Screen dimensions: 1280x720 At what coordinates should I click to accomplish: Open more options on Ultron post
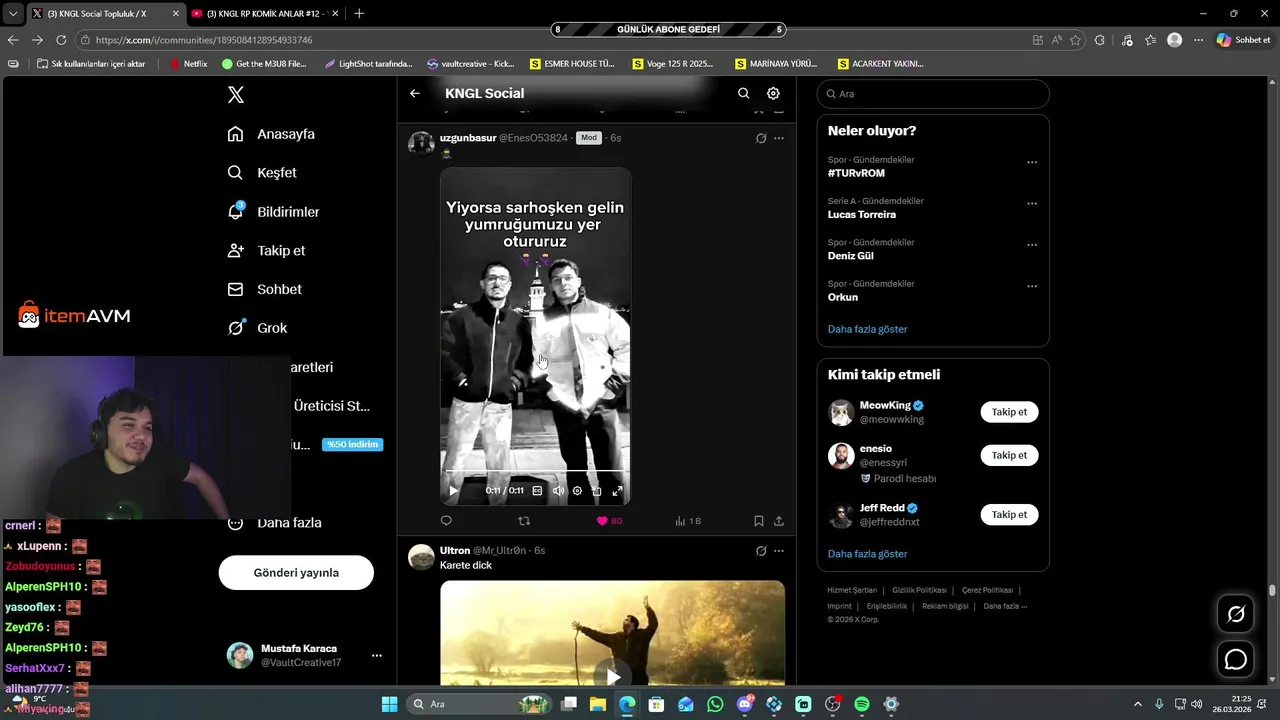pyautogui.click(x=779, y=551)
